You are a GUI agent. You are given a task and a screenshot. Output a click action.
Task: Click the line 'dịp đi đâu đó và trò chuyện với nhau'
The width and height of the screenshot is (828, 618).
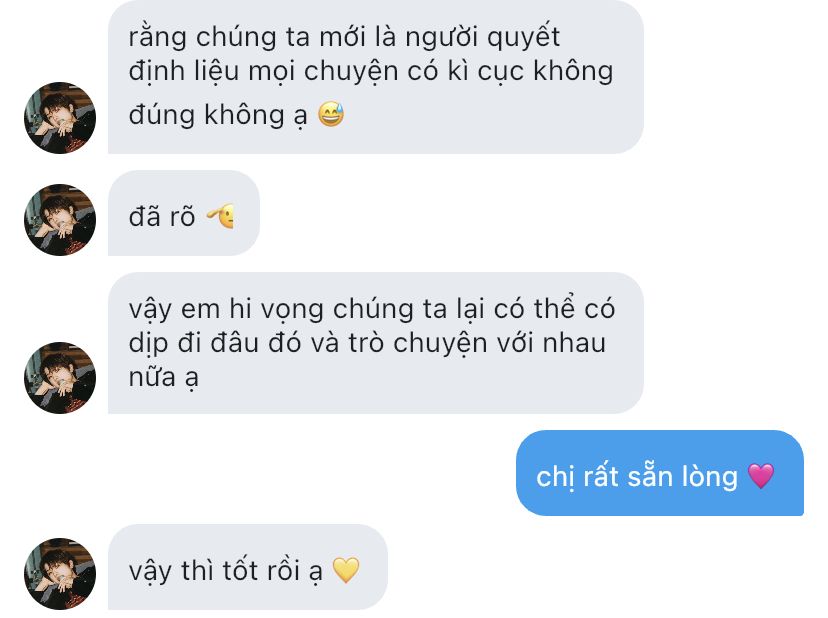click(x=367, y=343)
